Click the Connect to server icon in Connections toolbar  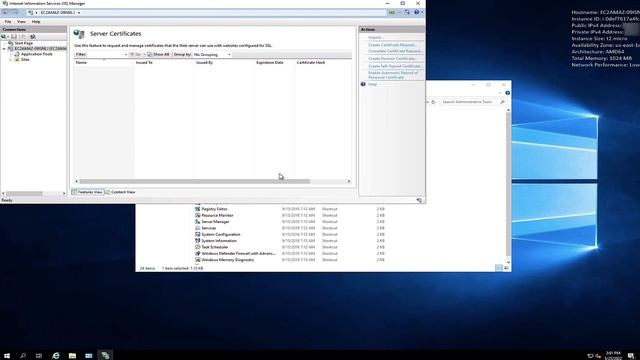click(x=4, y=37)
